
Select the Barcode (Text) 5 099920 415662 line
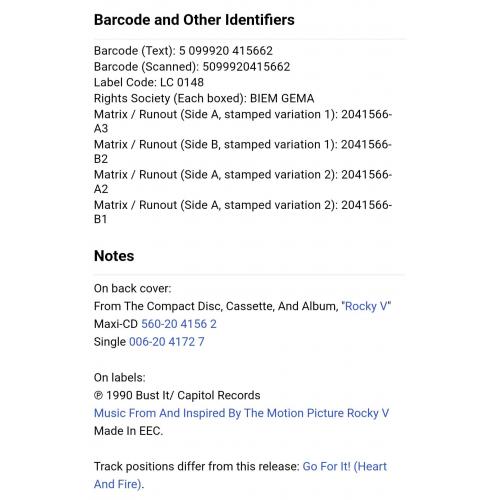point(183,51)
